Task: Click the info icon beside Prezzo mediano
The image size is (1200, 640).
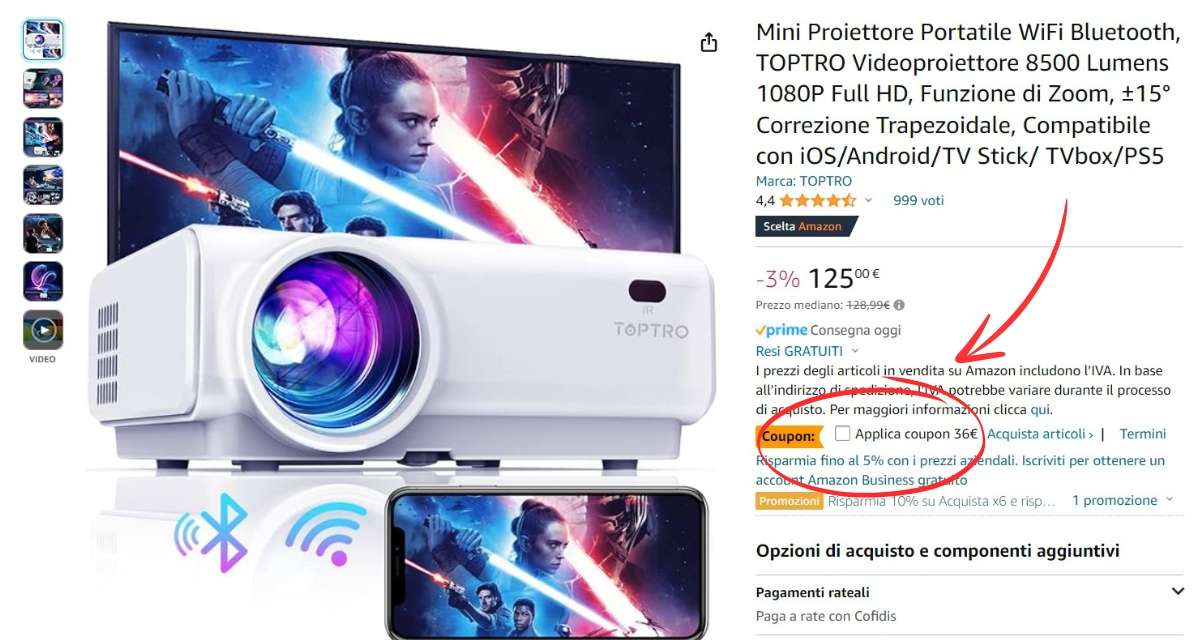Action: pos(899,305)
